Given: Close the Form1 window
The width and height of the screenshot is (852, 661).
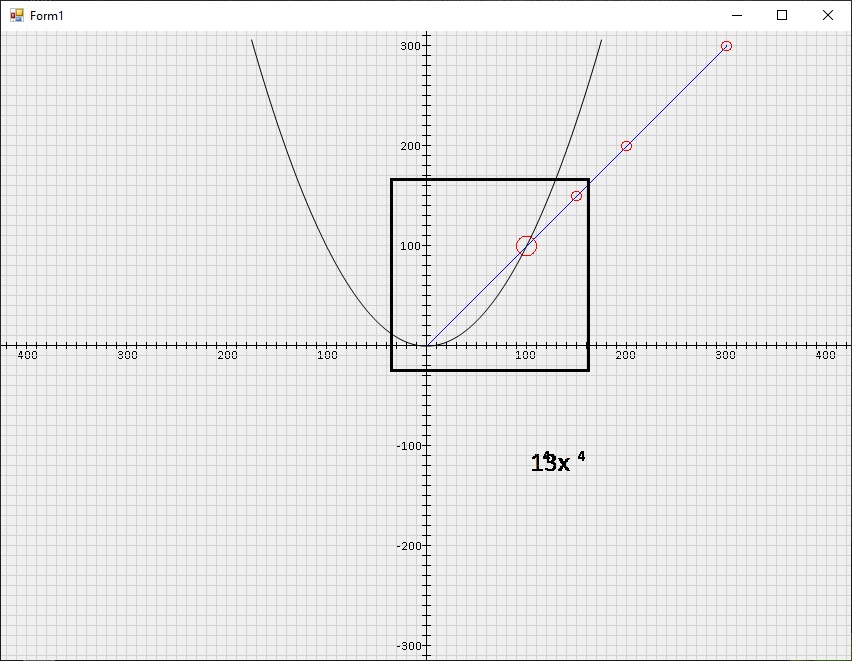Looking at the screenshot, I should 827,15.
